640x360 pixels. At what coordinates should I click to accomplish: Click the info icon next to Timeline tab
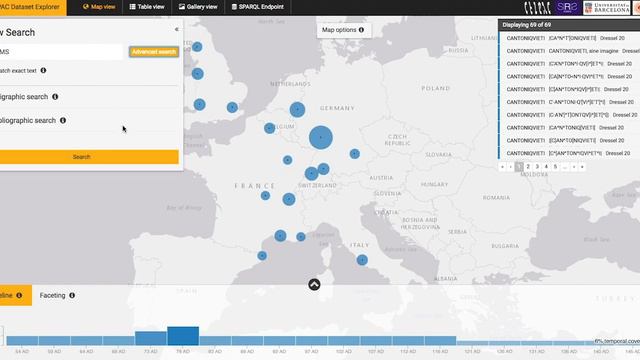coord(19,295)
